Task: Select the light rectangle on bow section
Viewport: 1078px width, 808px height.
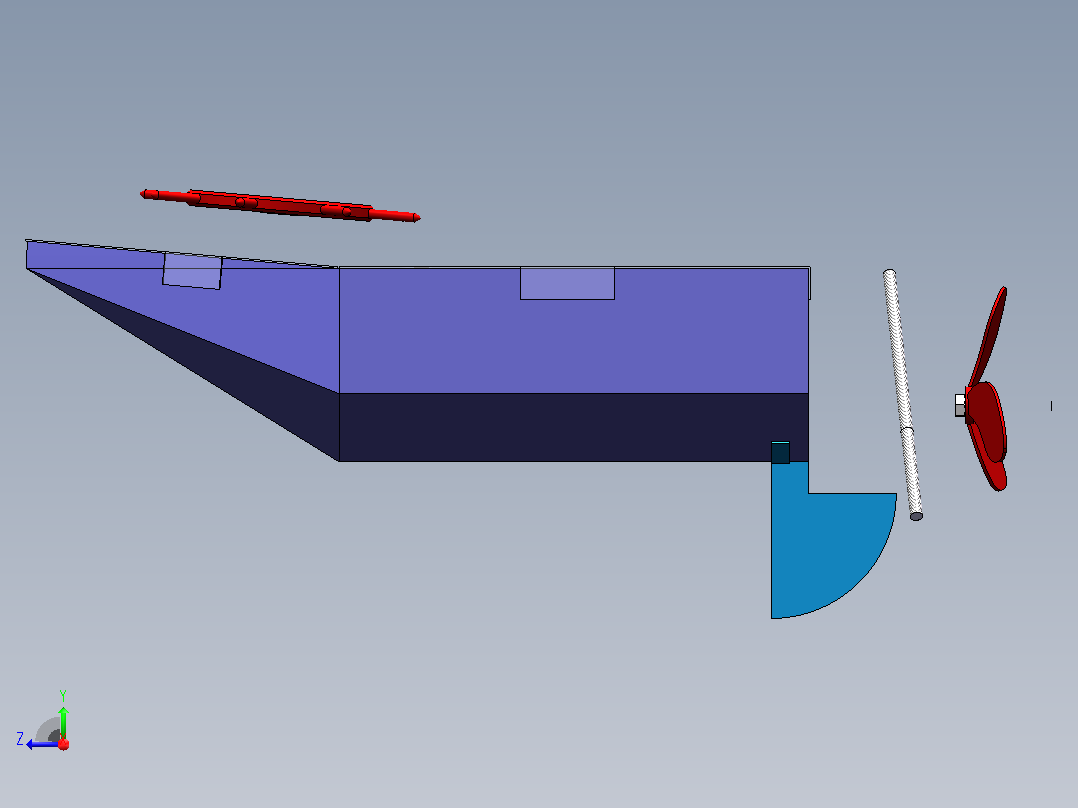Action: pyautogui.click(x=192, y=271)
